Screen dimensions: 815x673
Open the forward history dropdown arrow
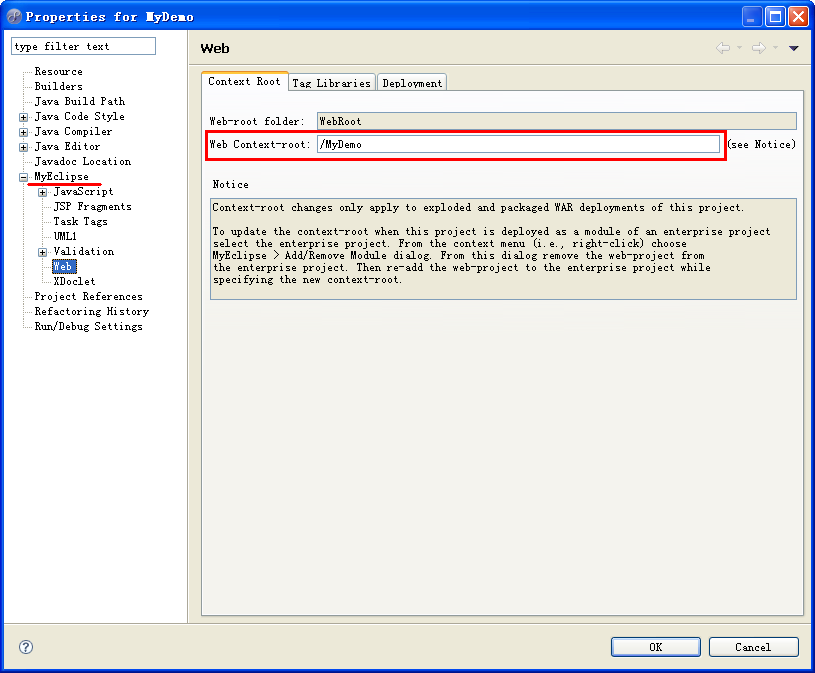point(775,48)
